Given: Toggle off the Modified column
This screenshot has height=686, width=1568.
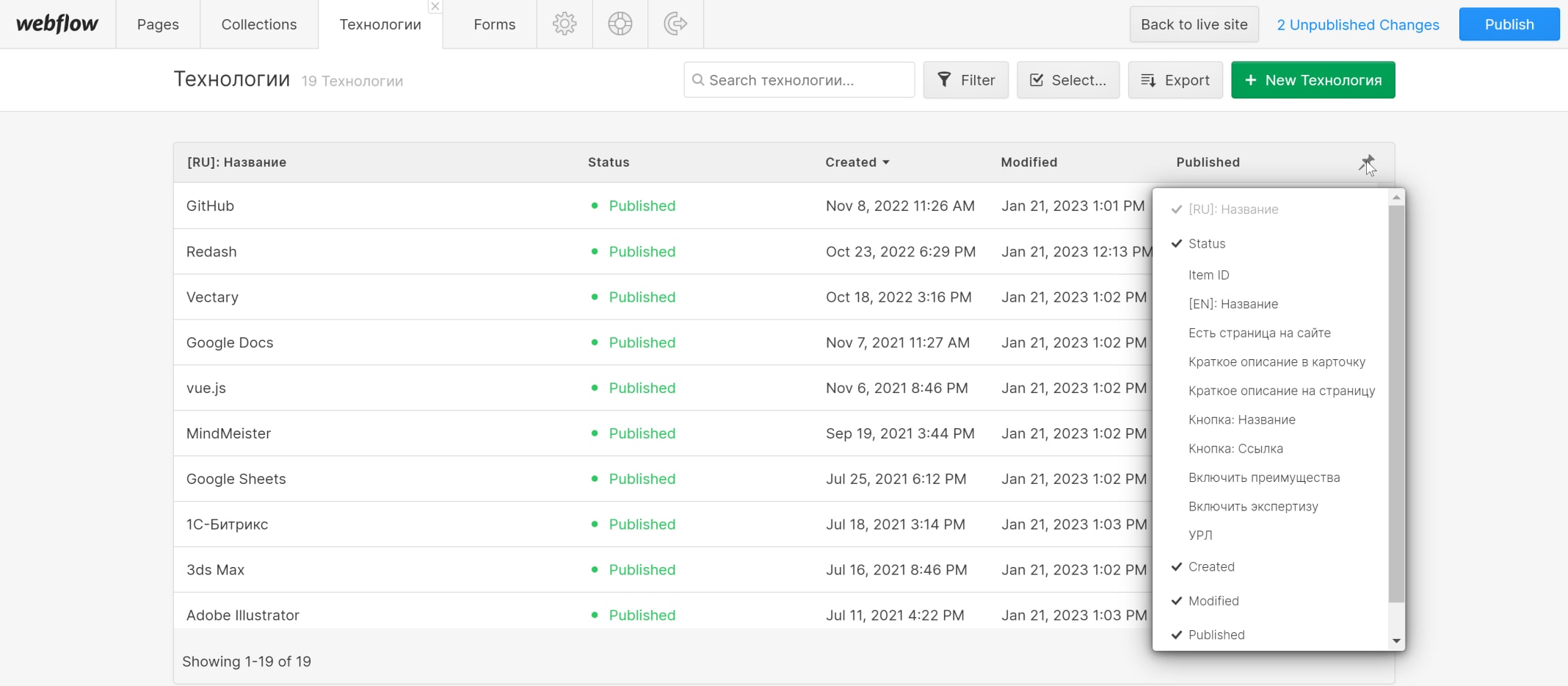Looking at the screenshot, I should (1213, 601).
